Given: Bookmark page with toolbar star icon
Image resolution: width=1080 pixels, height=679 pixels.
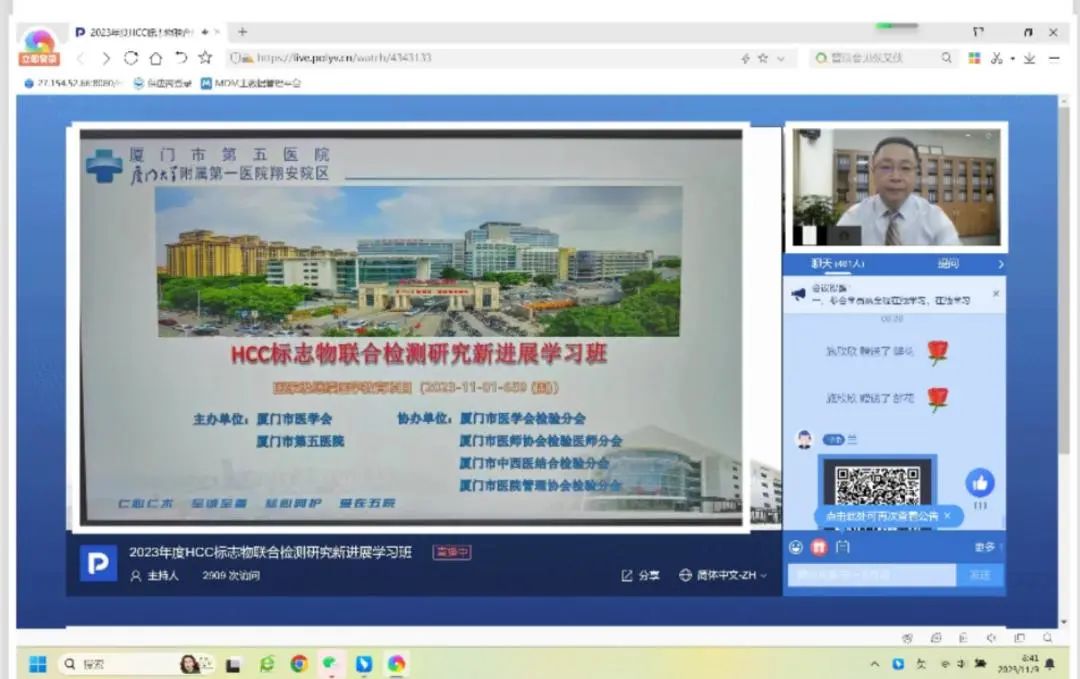Looking at the screenshot, I should (x=205, y=58).
